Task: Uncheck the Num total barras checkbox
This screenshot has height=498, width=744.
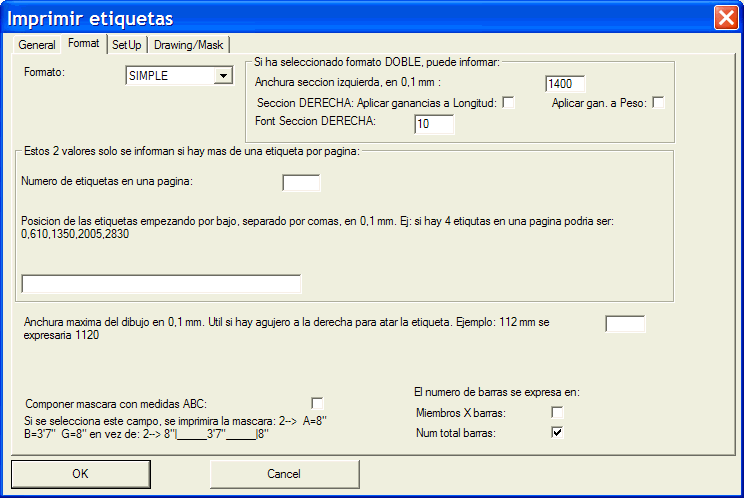Action: point(558,432)
